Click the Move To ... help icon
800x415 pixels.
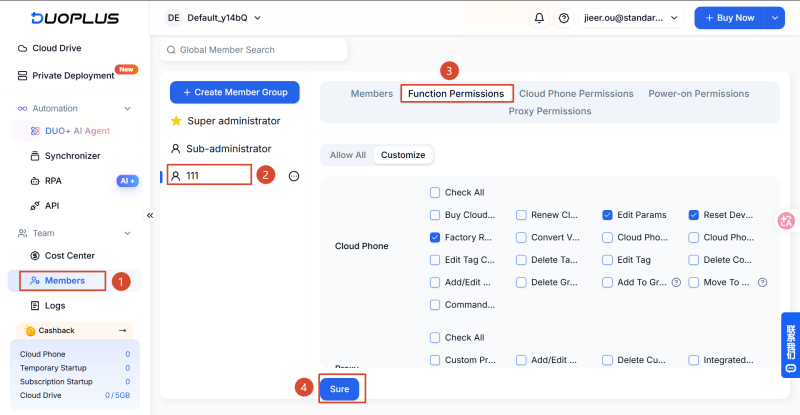coord(762,282)
